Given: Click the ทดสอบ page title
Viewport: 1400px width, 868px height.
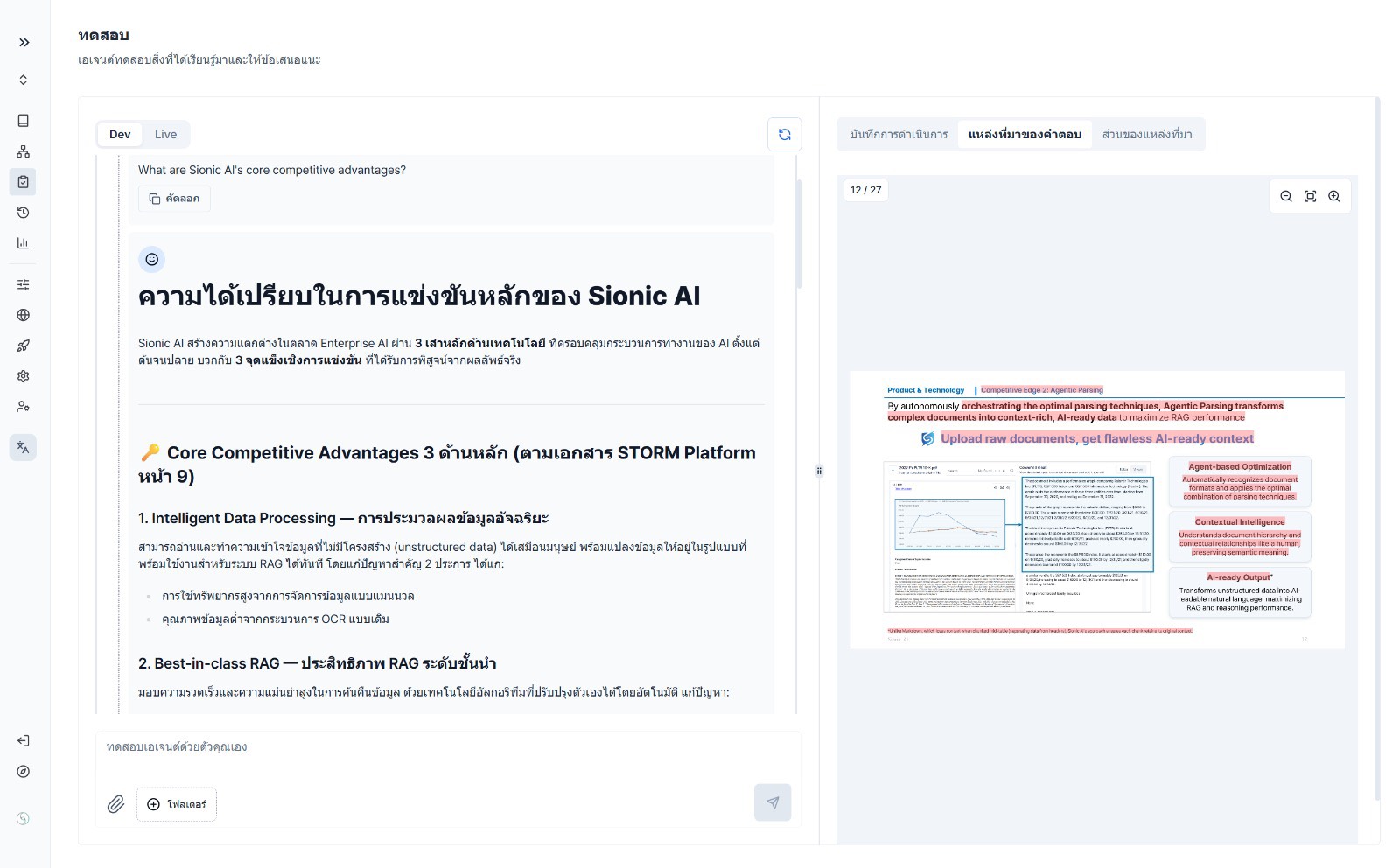Looking at the screenshot, I should [x=103, y=35].
